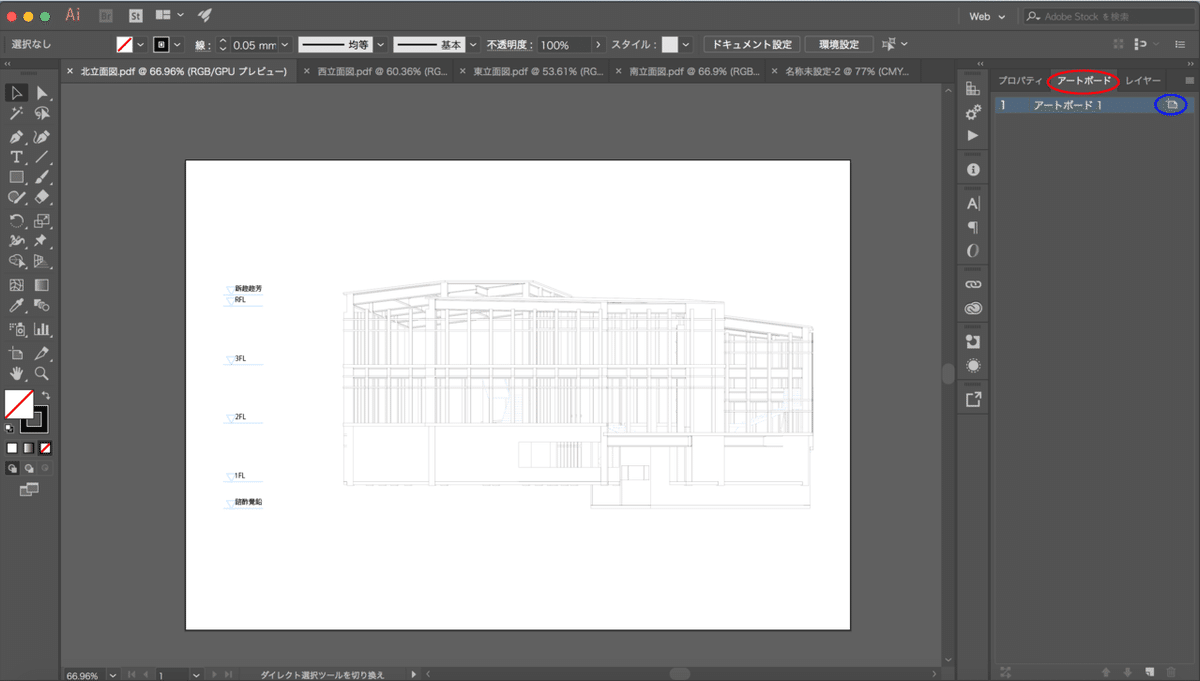The width and height of the screenshot is (1200, 681).
Task: Select the Slice tool
Action: coord(42,353)
